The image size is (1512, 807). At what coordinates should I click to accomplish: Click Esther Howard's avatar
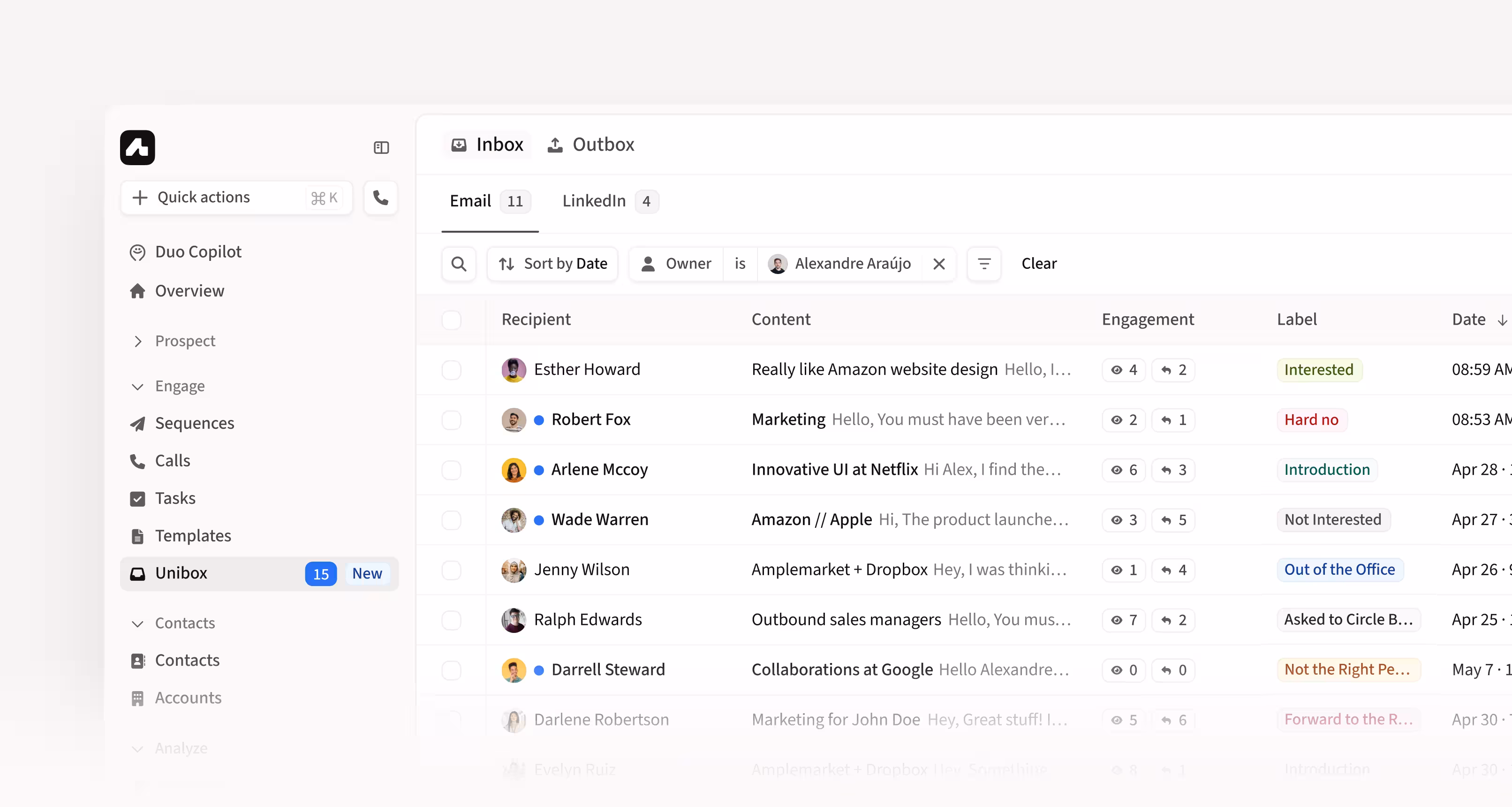[x=514, y=370]
